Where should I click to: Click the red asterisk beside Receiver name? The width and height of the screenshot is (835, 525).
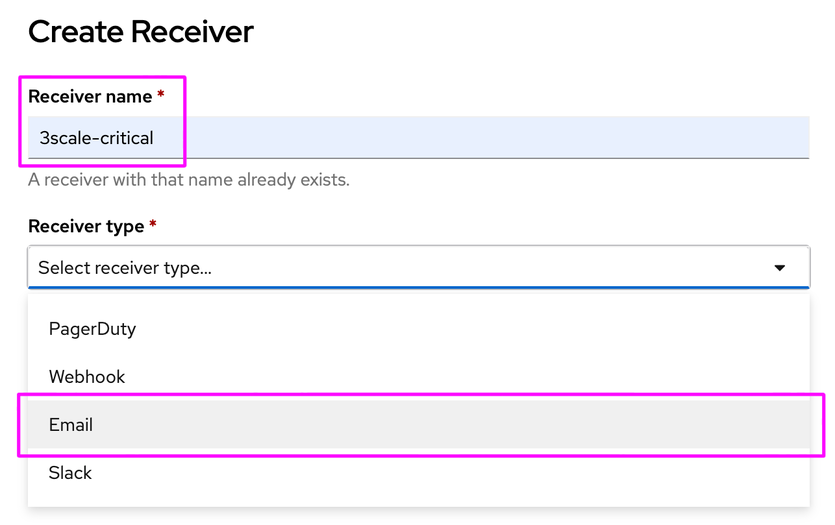(x=161, y=96)
